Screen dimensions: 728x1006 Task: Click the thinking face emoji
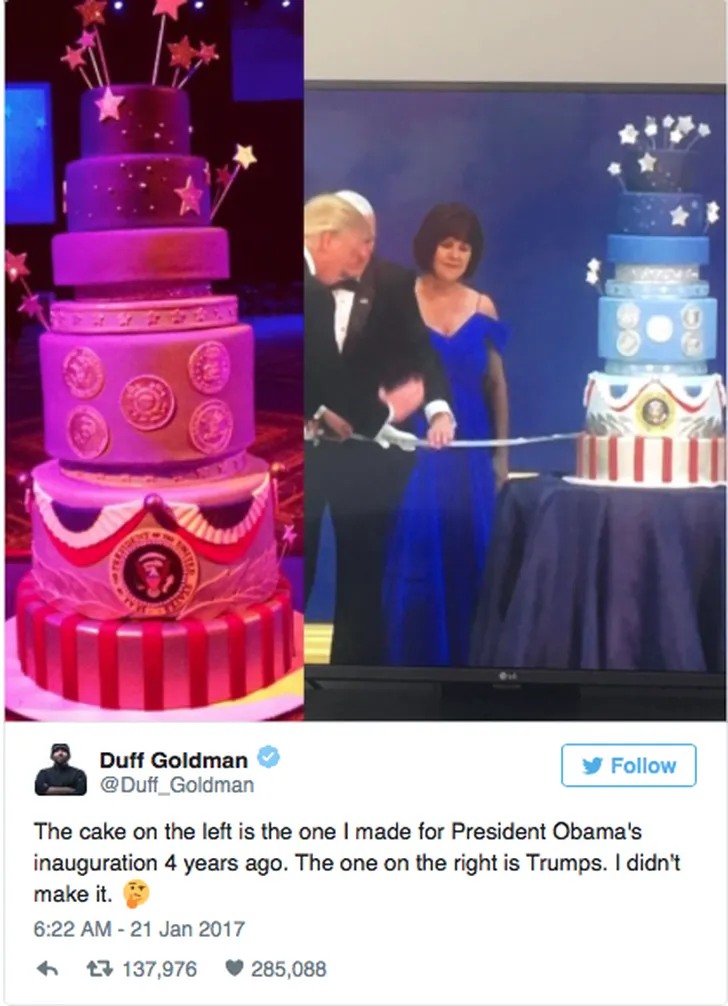pyautogui.click(x=135, y=894)
